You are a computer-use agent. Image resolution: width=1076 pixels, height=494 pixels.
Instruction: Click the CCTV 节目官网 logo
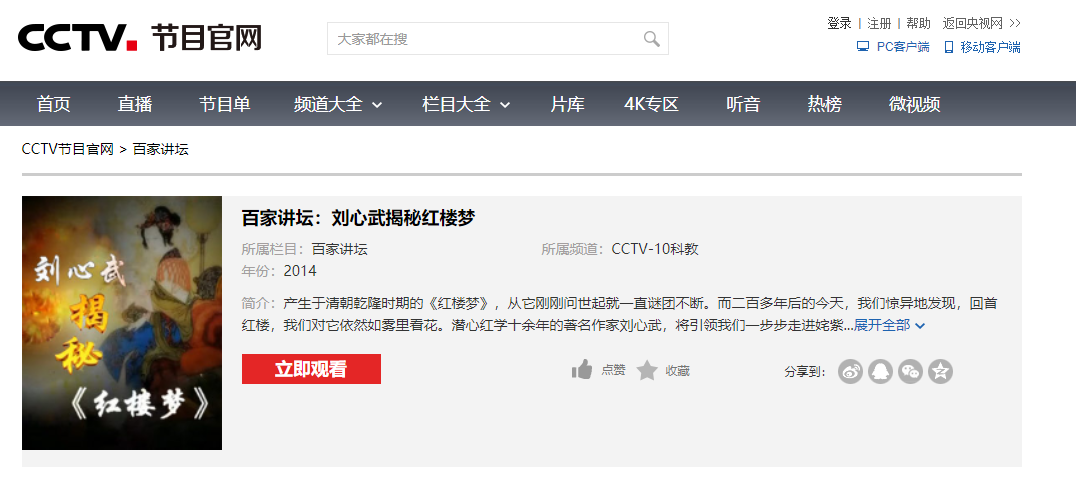pos(140,37)
